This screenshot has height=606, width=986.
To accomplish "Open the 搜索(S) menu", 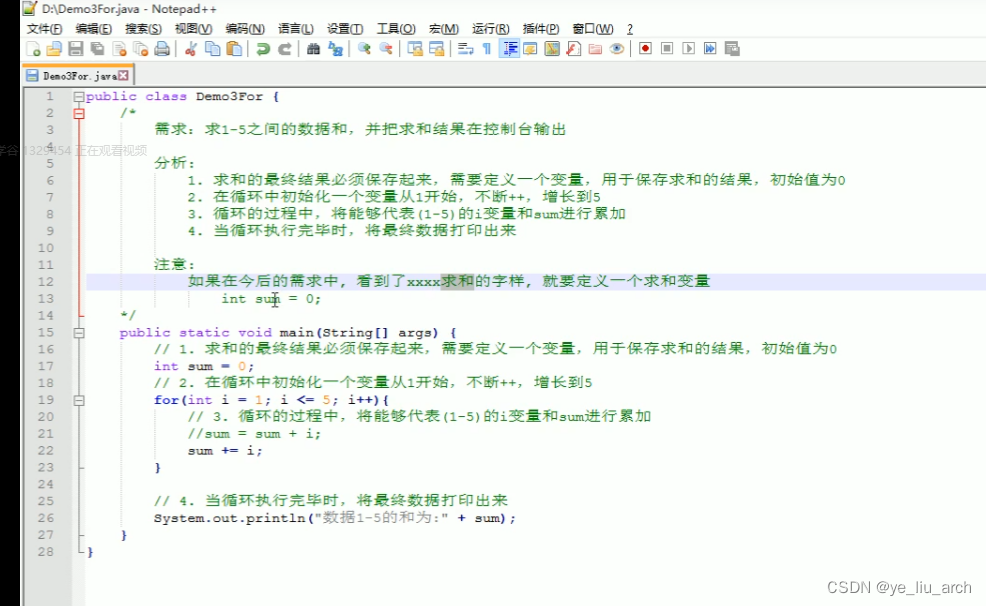I will pos(143,29).
